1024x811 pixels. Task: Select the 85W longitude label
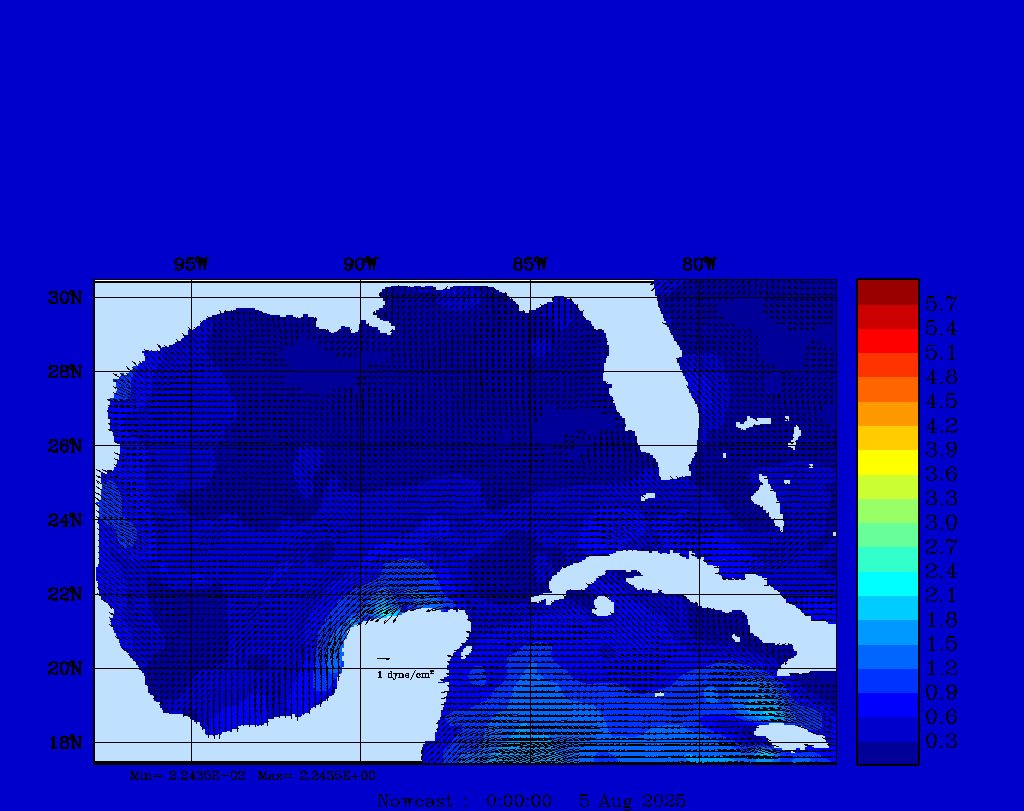530,265
